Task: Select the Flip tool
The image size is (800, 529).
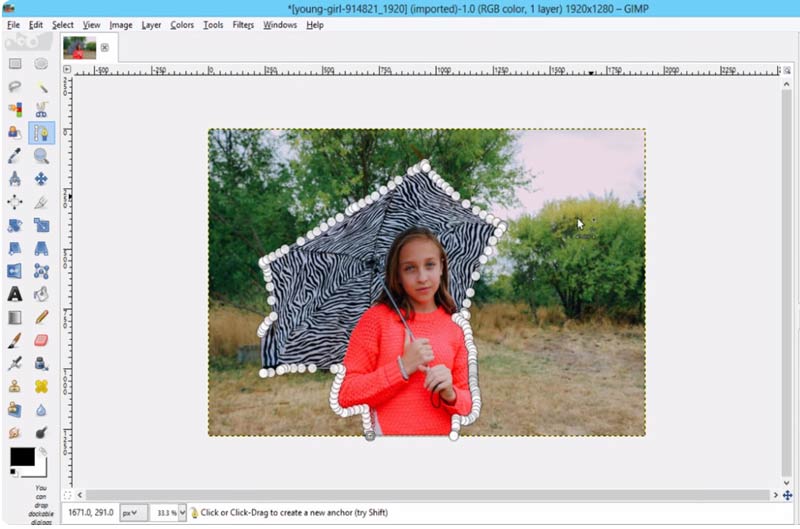Action: 15,271
